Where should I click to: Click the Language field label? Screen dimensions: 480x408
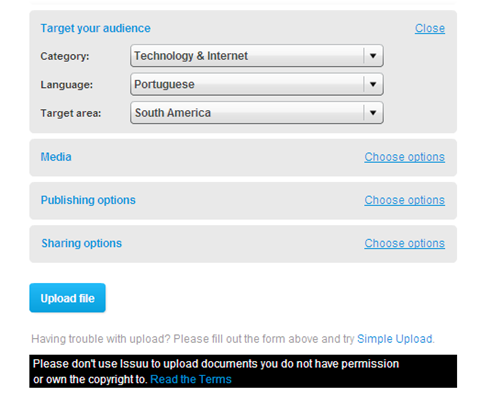click(67, 85)
